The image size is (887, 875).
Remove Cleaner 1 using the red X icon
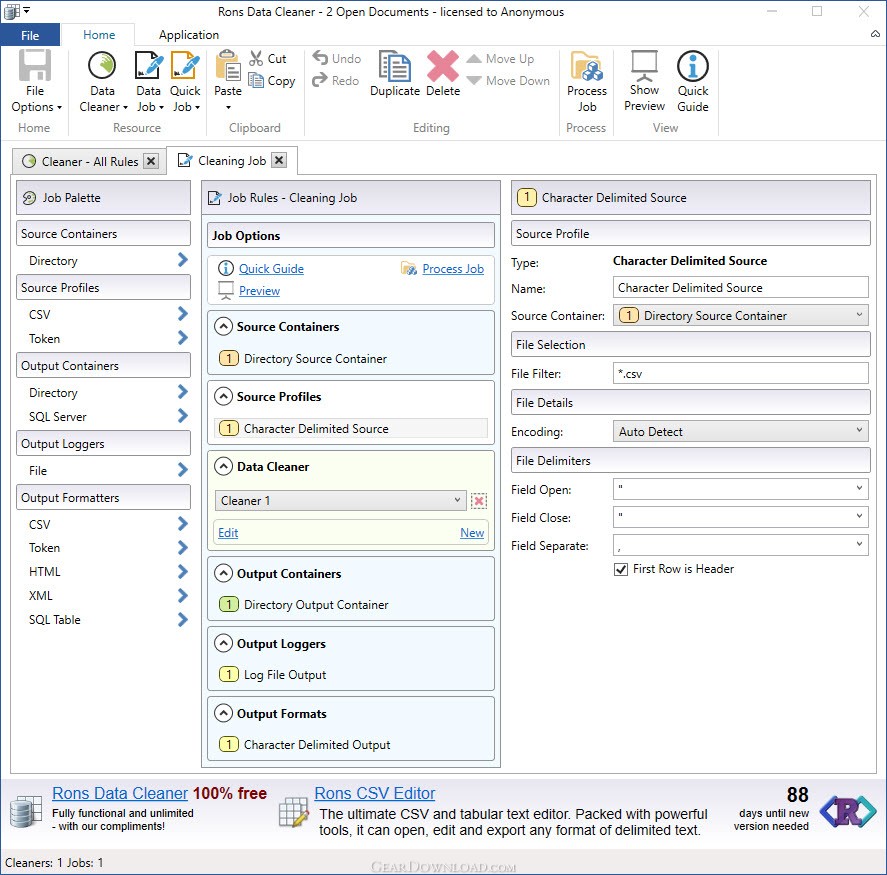point(479,501)
